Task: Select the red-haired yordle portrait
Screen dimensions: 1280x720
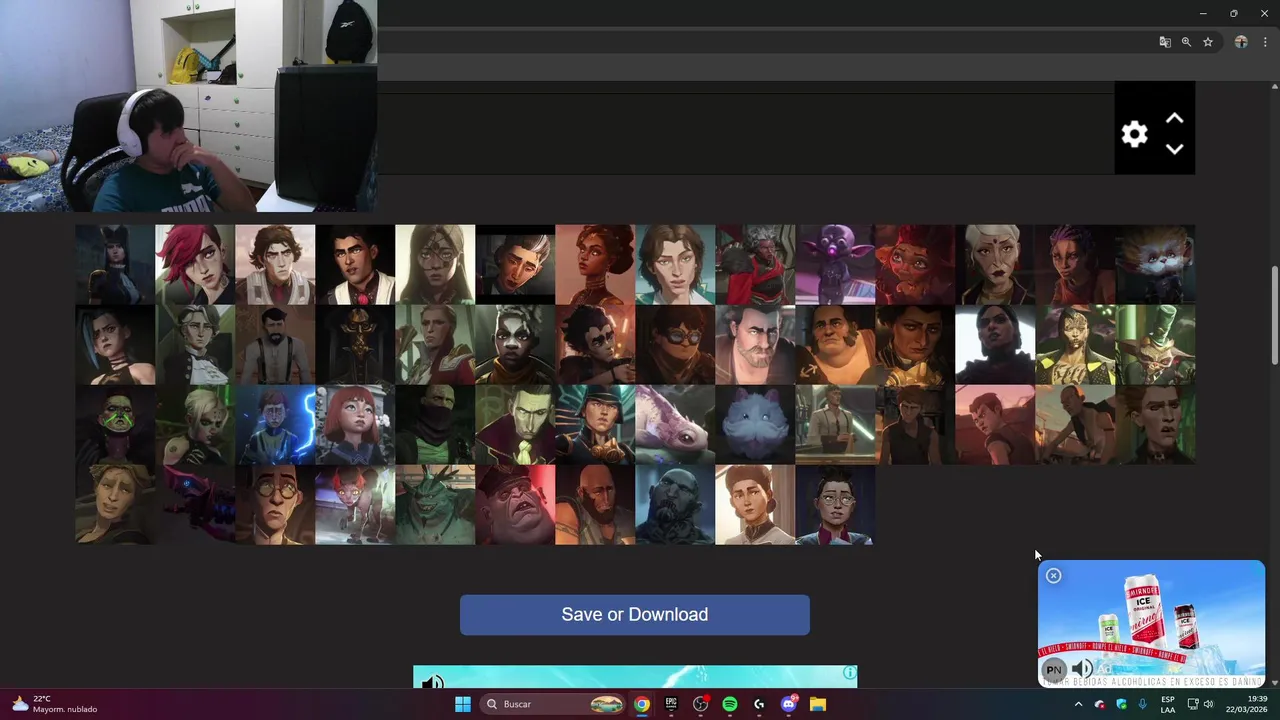Action: (915, 264)
